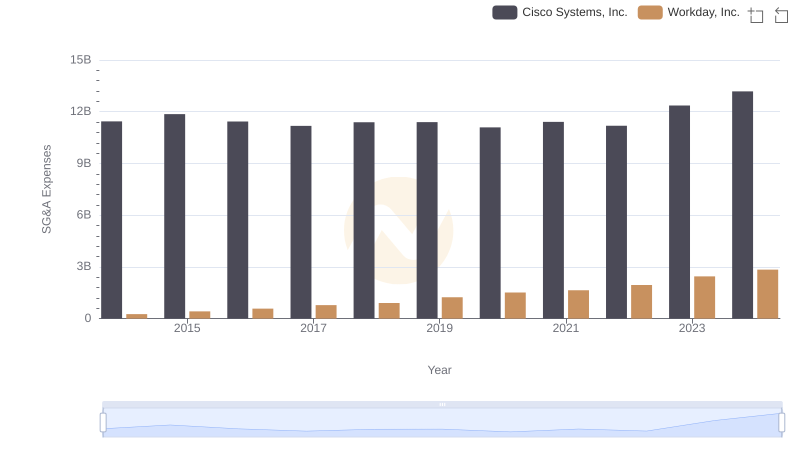Click the Cisco bar for 2021
The height and width of the screenshot is (461, 800).
point(554,220)
